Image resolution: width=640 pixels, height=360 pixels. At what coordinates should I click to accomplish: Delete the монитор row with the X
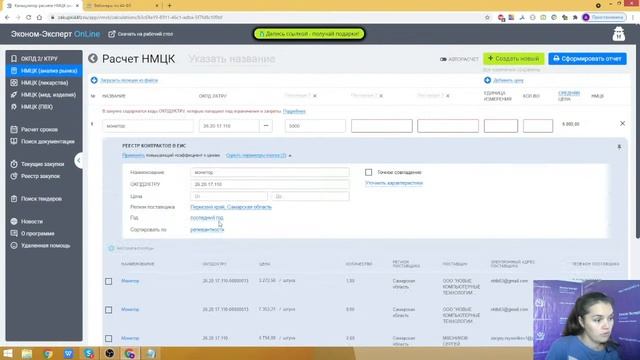pyautogui.click(x=622, y=123)
